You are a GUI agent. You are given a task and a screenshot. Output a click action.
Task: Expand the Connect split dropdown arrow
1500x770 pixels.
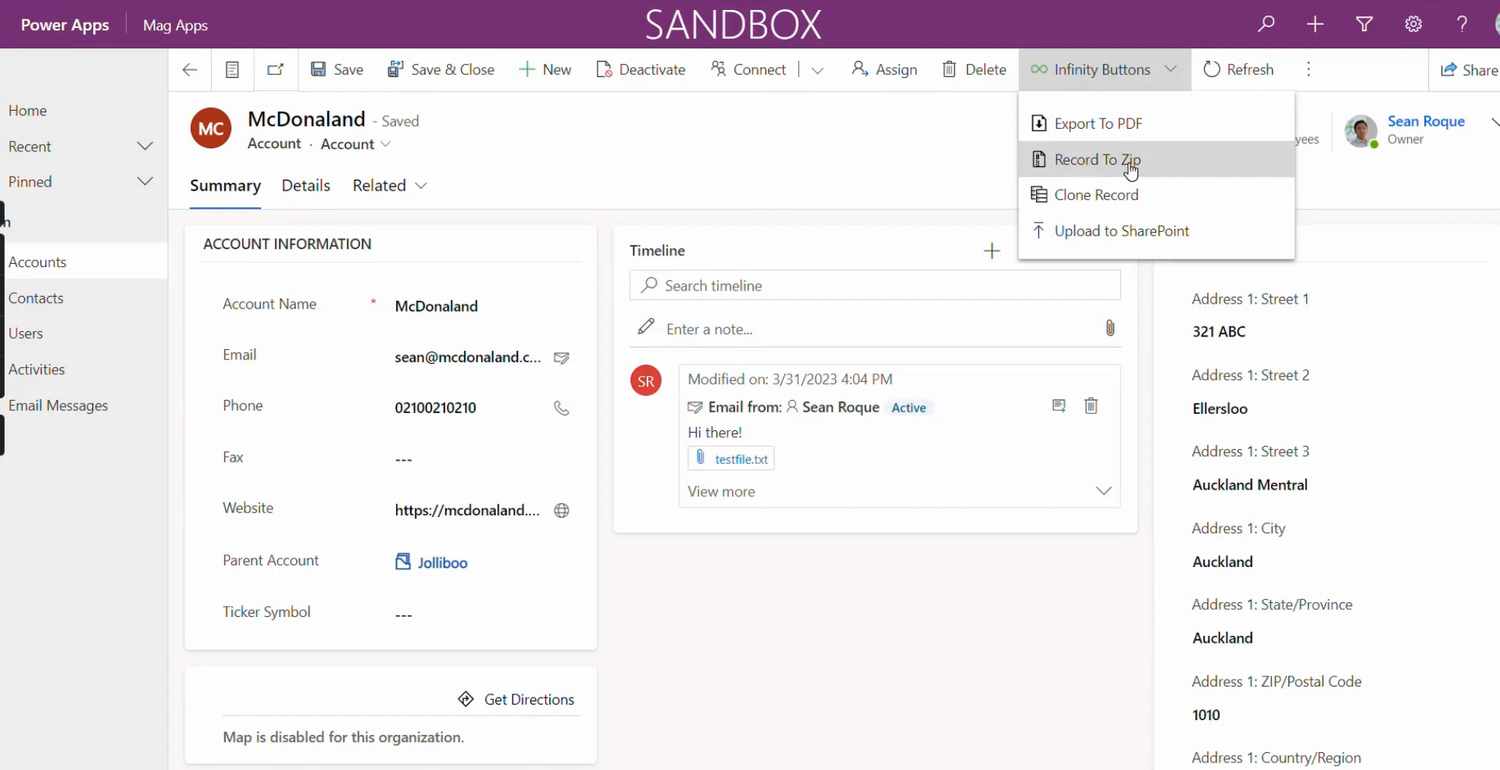pos(817,70)
